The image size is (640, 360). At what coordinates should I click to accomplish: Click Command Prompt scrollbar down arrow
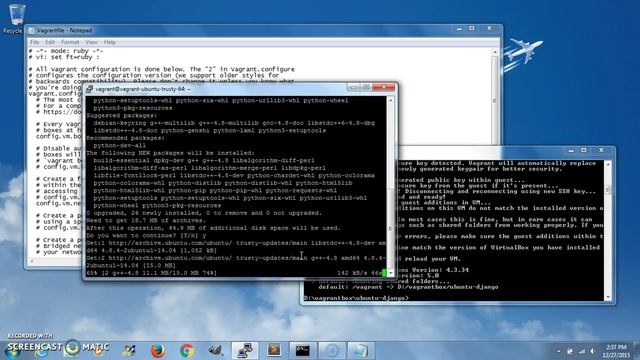tap(608, 298)
